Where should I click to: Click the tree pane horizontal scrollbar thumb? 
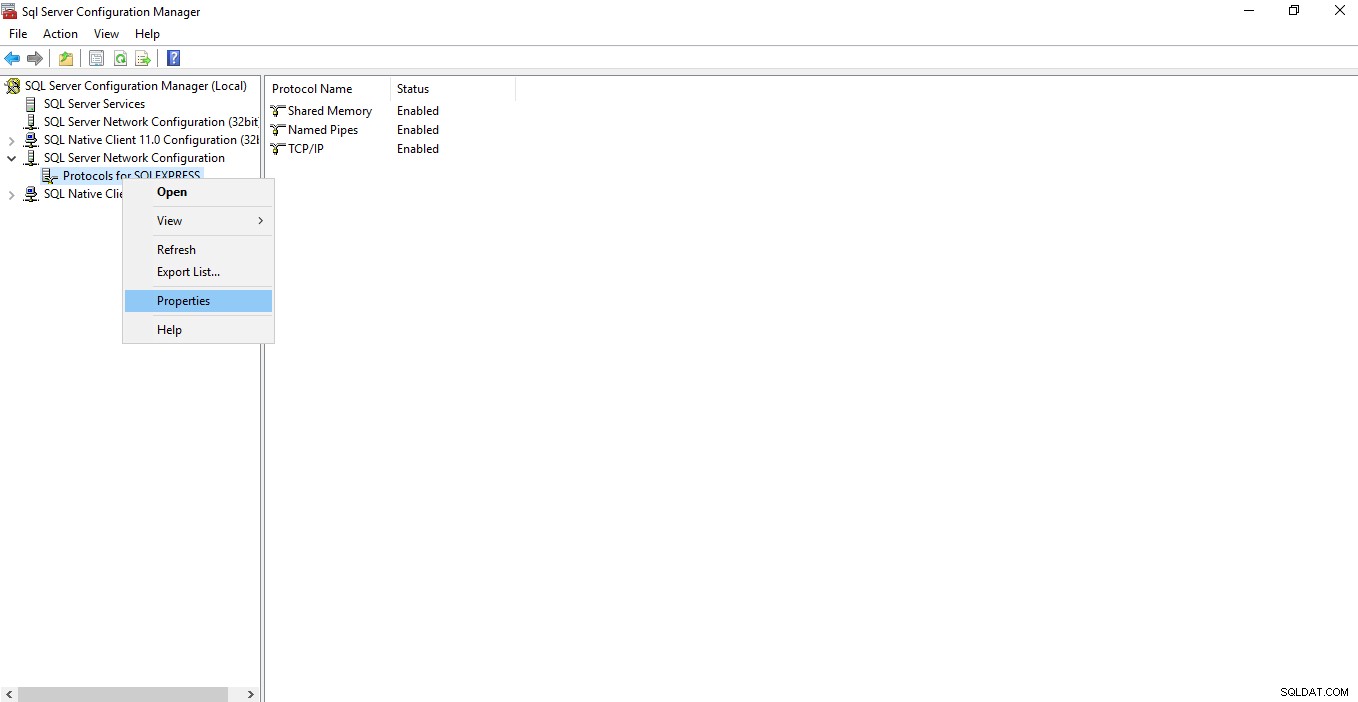pos(123,694)
